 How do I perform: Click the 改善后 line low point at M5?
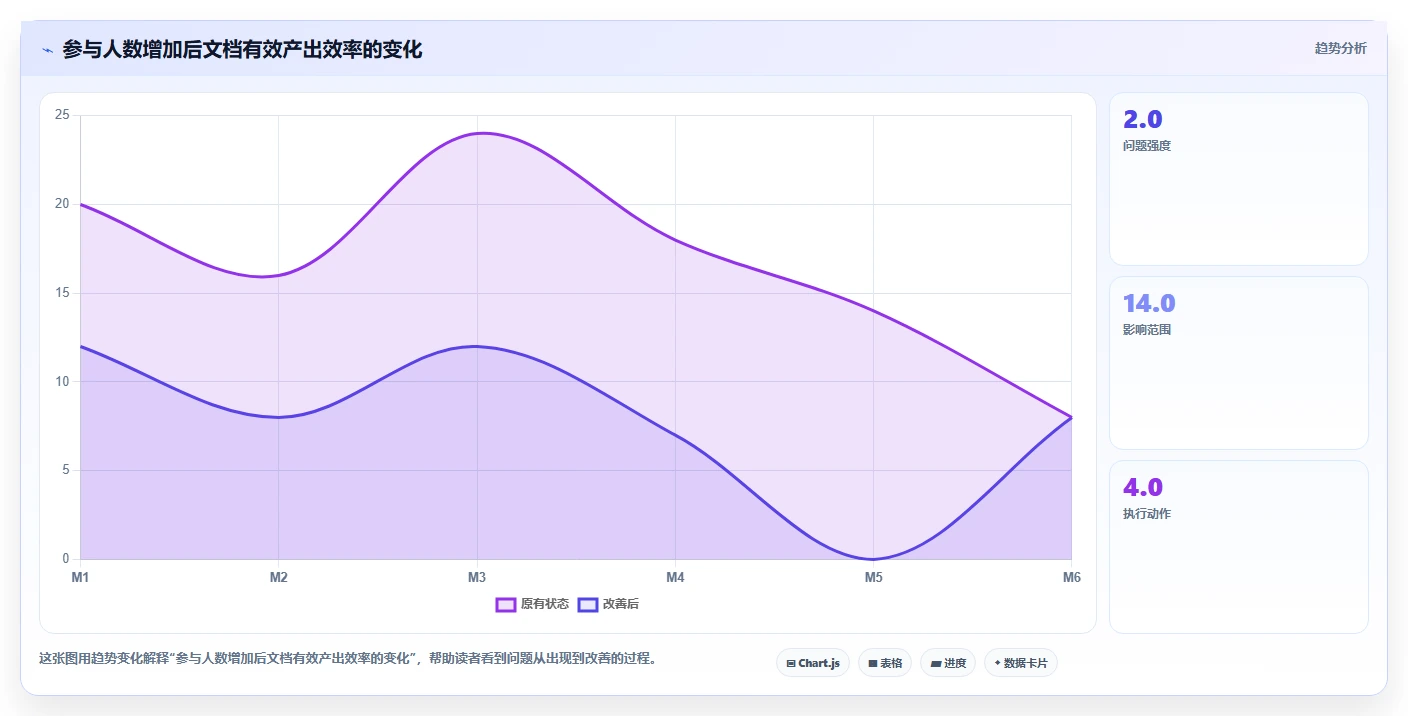click(874, 559)
